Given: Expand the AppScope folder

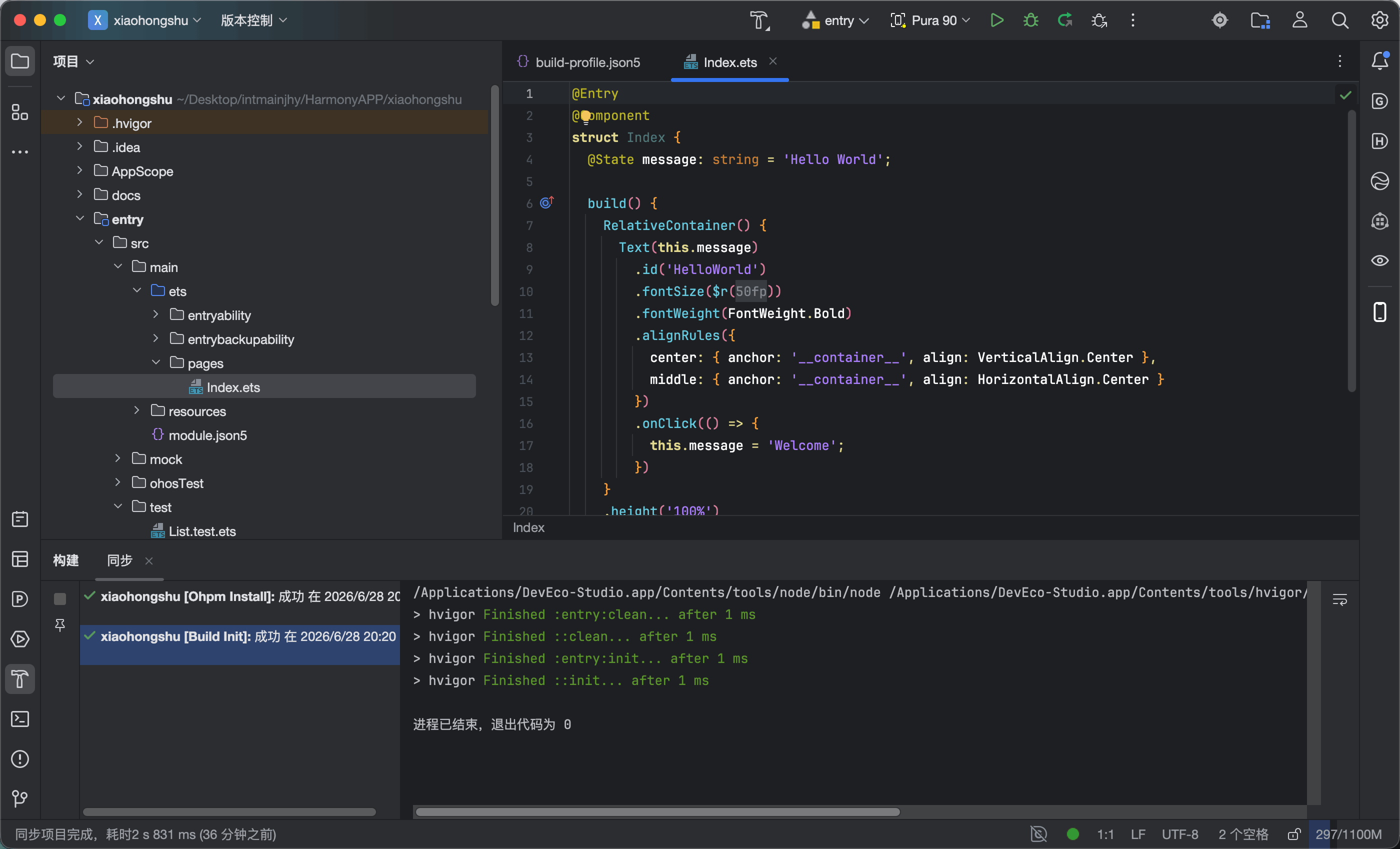Looking at the screenshot, I should coord(79,170).
